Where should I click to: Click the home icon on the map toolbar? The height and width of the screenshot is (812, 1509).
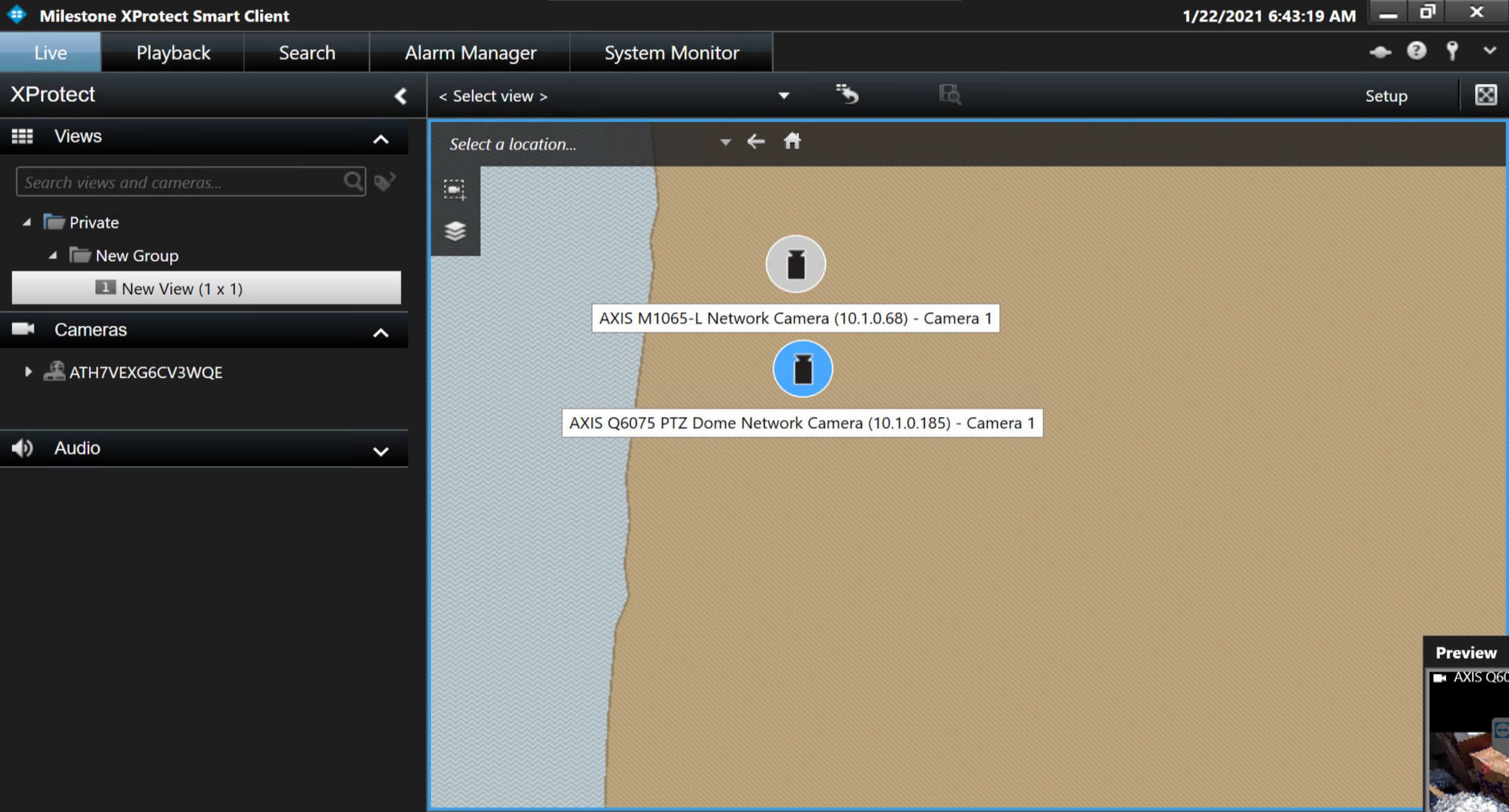click(792, 142)
